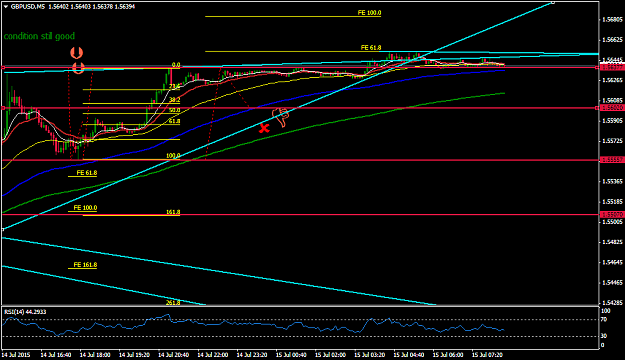Screen dimensions: 625x360
Task: Click the 23.6 Fibonacci level label
Action: tap(175, 86)
